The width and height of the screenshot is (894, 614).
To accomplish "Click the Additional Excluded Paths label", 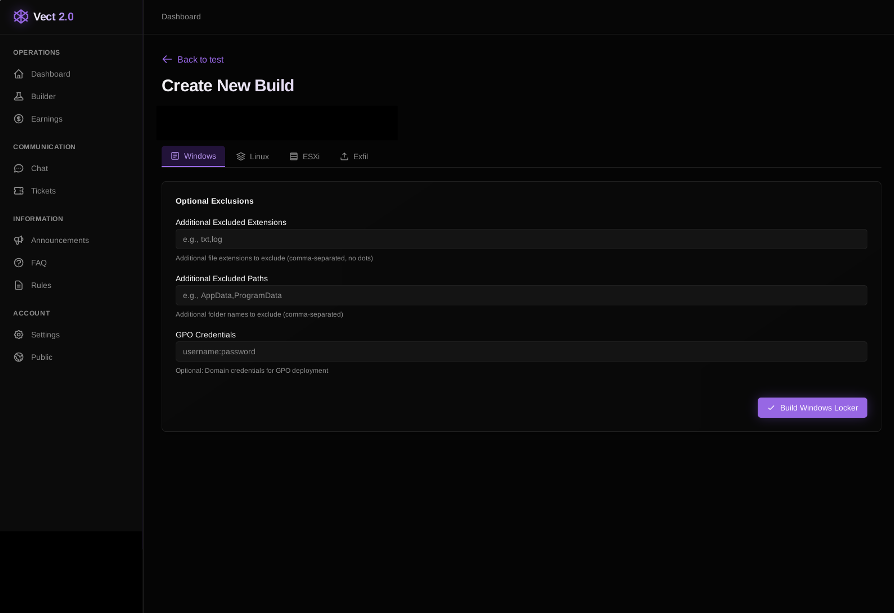I will coord(222,278).
